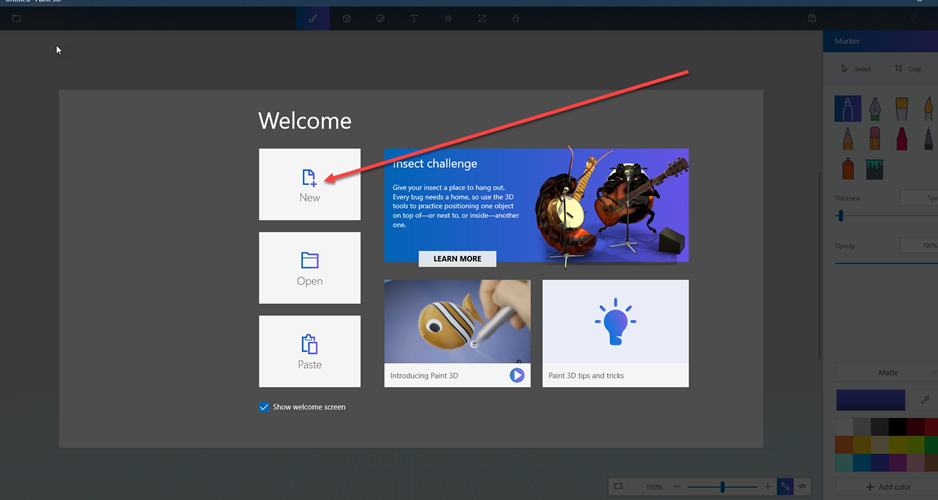Screen dimensions: 938x500
Task: Choose the indigo color swatch
Action: (879, 463)
